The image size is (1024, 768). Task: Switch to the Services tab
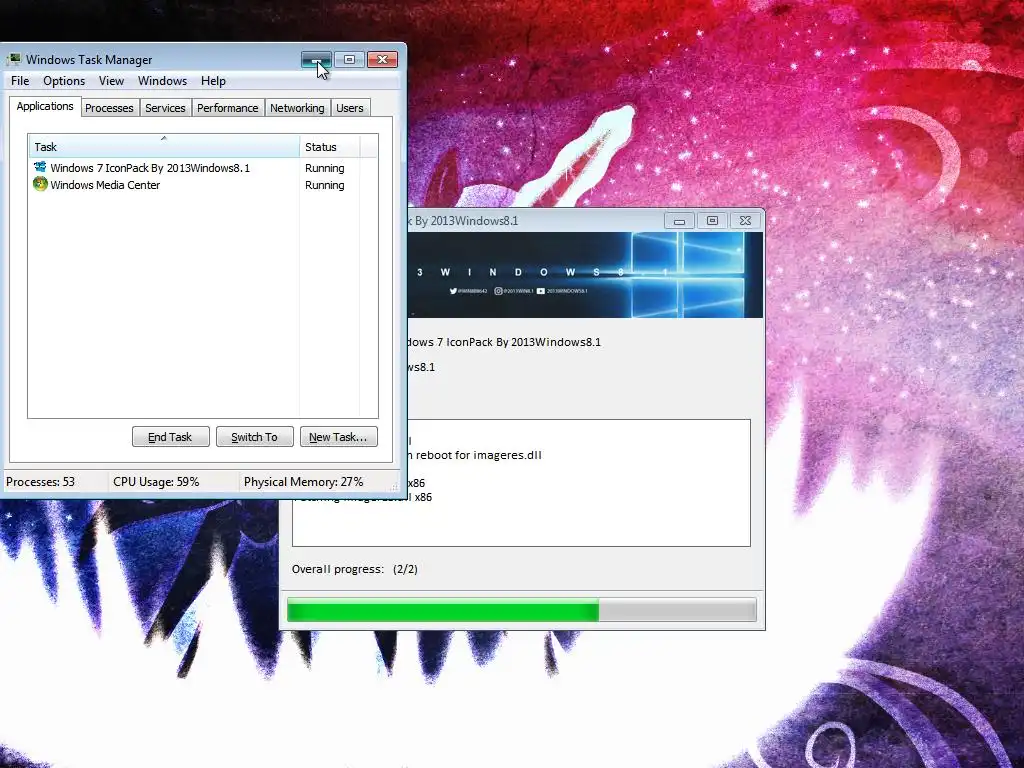click(x=165, y=108)
